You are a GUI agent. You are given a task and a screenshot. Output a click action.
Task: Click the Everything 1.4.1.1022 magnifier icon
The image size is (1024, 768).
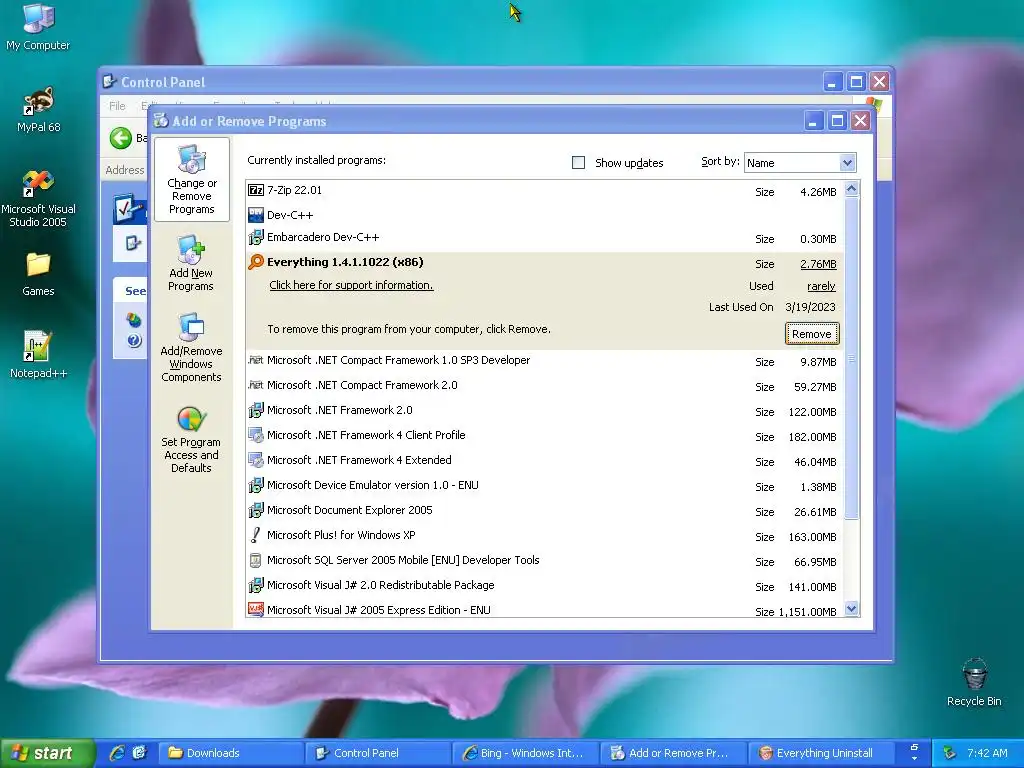[256, 262]
